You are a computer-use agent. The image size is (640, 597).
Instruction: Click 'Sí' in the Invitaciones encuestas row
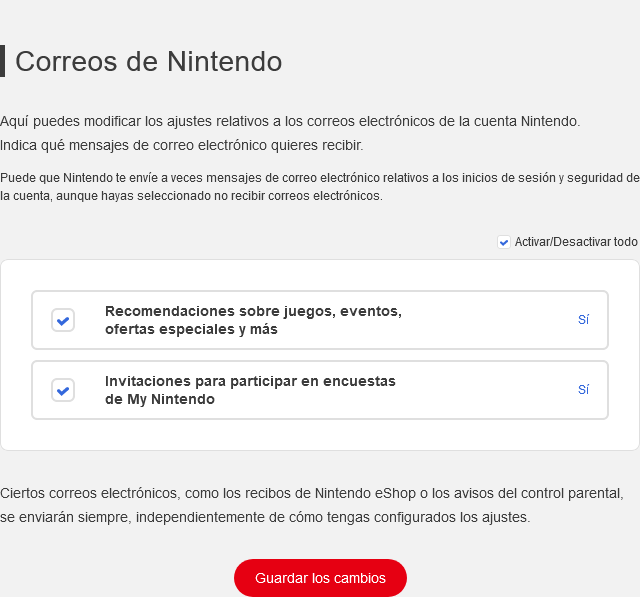583,390
